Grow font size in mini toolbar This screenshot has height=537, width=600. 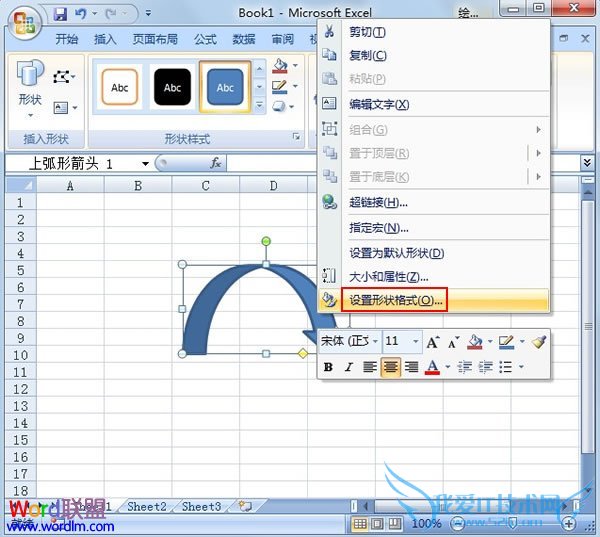click(433, 341)
